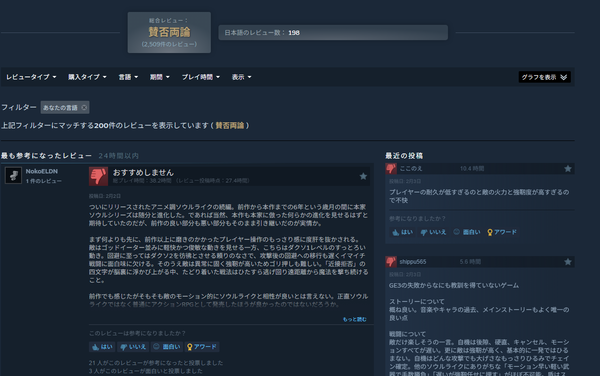Click the star icon on NokoELDN's review

[363, 176]
